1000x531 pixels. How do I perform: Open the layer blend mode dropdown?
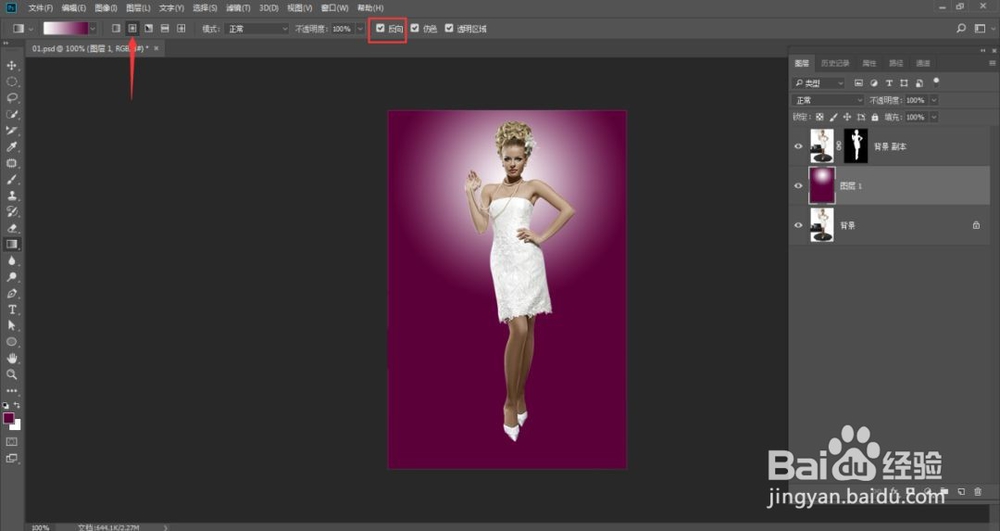click(828, 101)
